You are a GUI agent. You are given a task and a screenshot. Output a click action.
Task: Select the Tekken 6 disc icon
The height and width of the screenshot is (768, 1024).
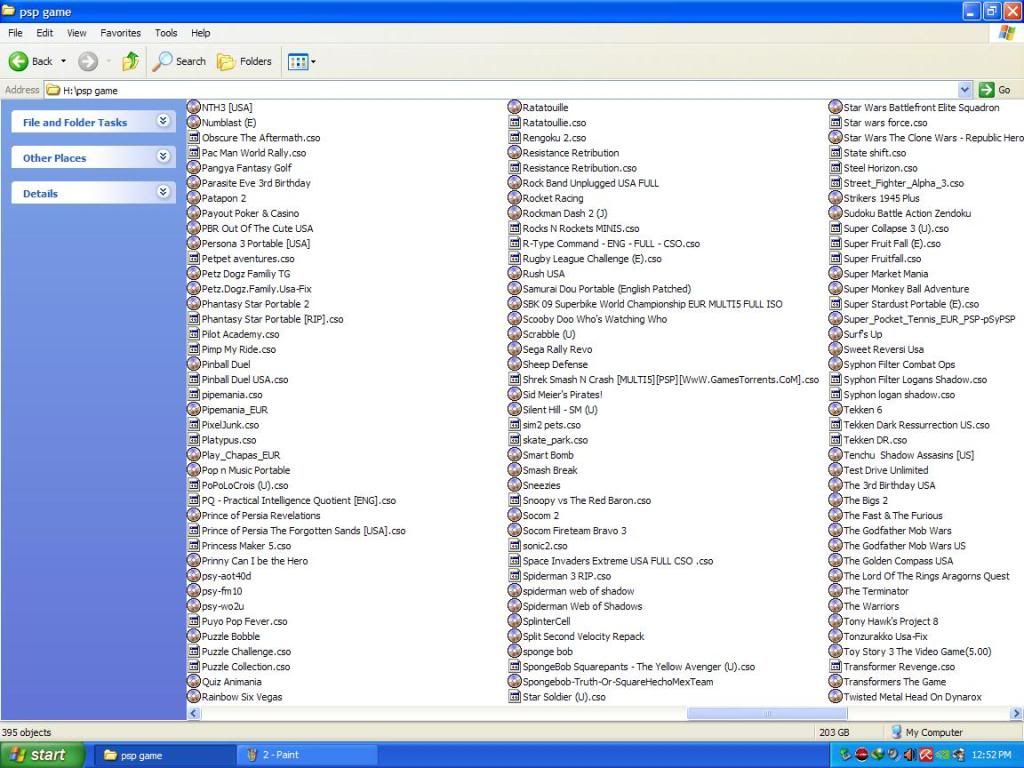point(835,409)
